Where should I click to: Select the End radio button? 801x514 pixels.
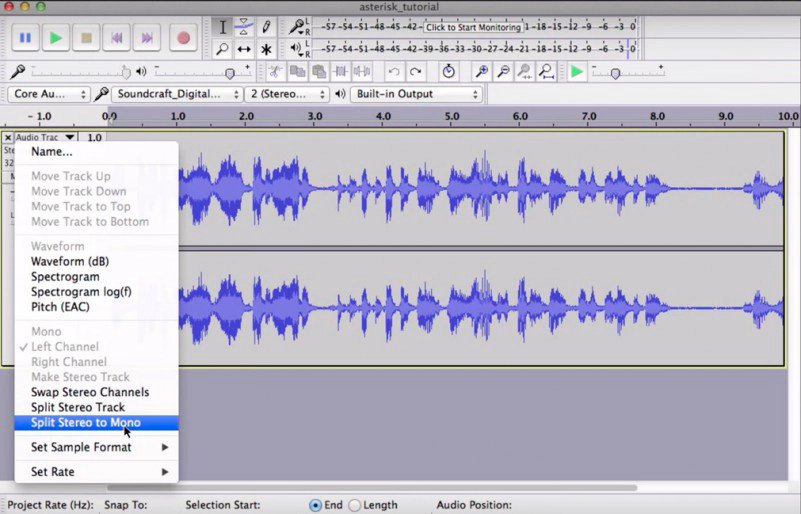coord(316,505)
